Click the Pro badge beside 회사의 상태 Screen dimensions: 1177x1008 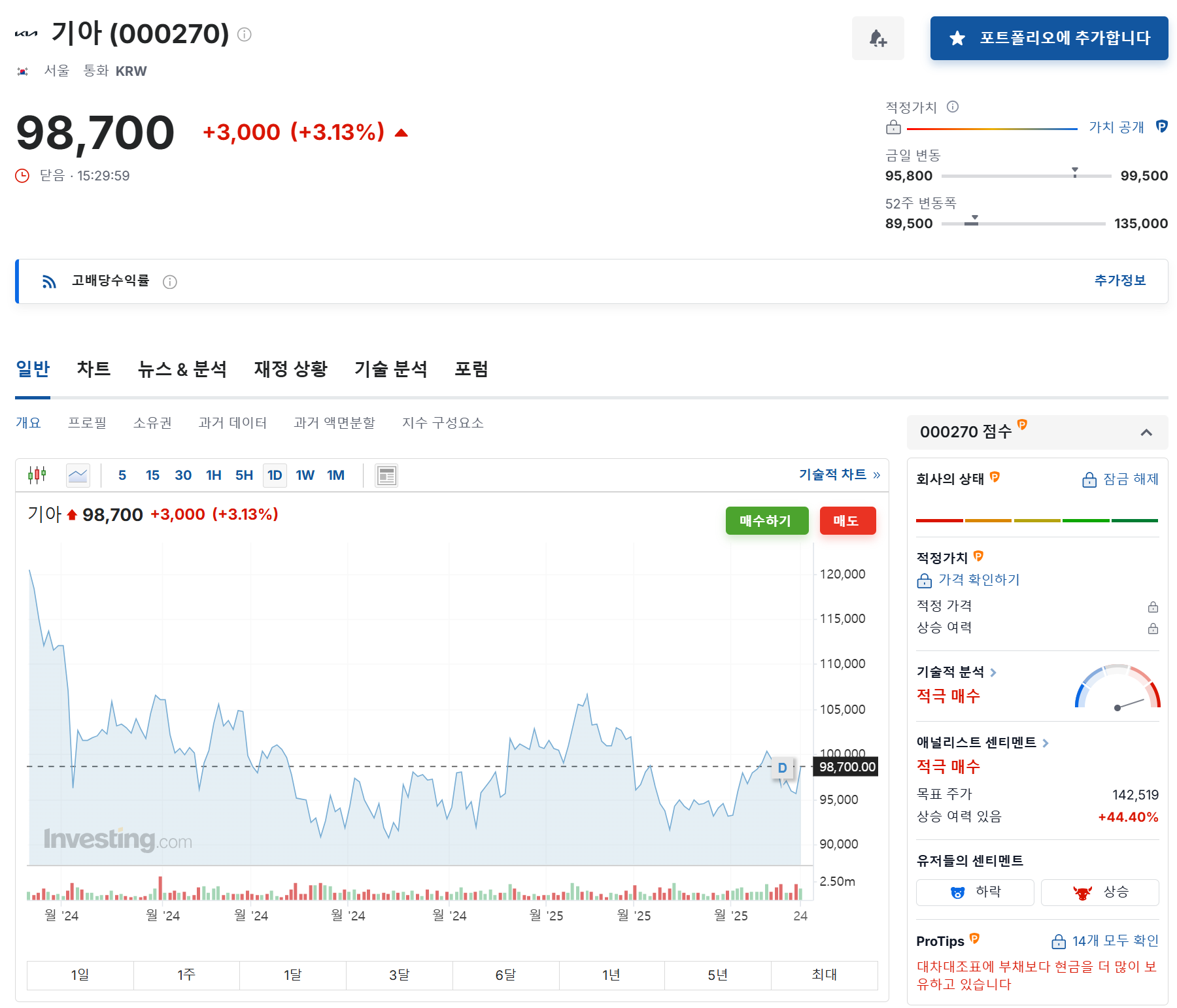pyautogui.click(x=995, y=477)
